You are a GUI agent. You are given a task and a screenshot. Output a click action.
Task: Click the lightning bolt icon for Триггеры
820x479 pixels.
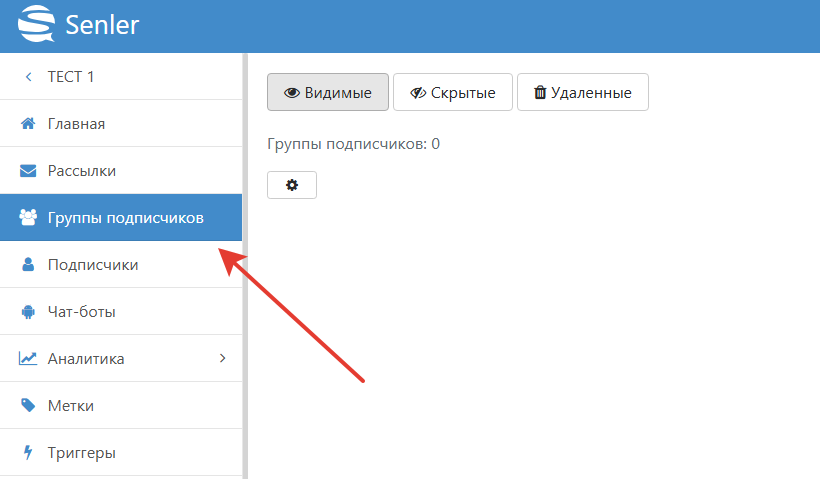pos(28,453)
